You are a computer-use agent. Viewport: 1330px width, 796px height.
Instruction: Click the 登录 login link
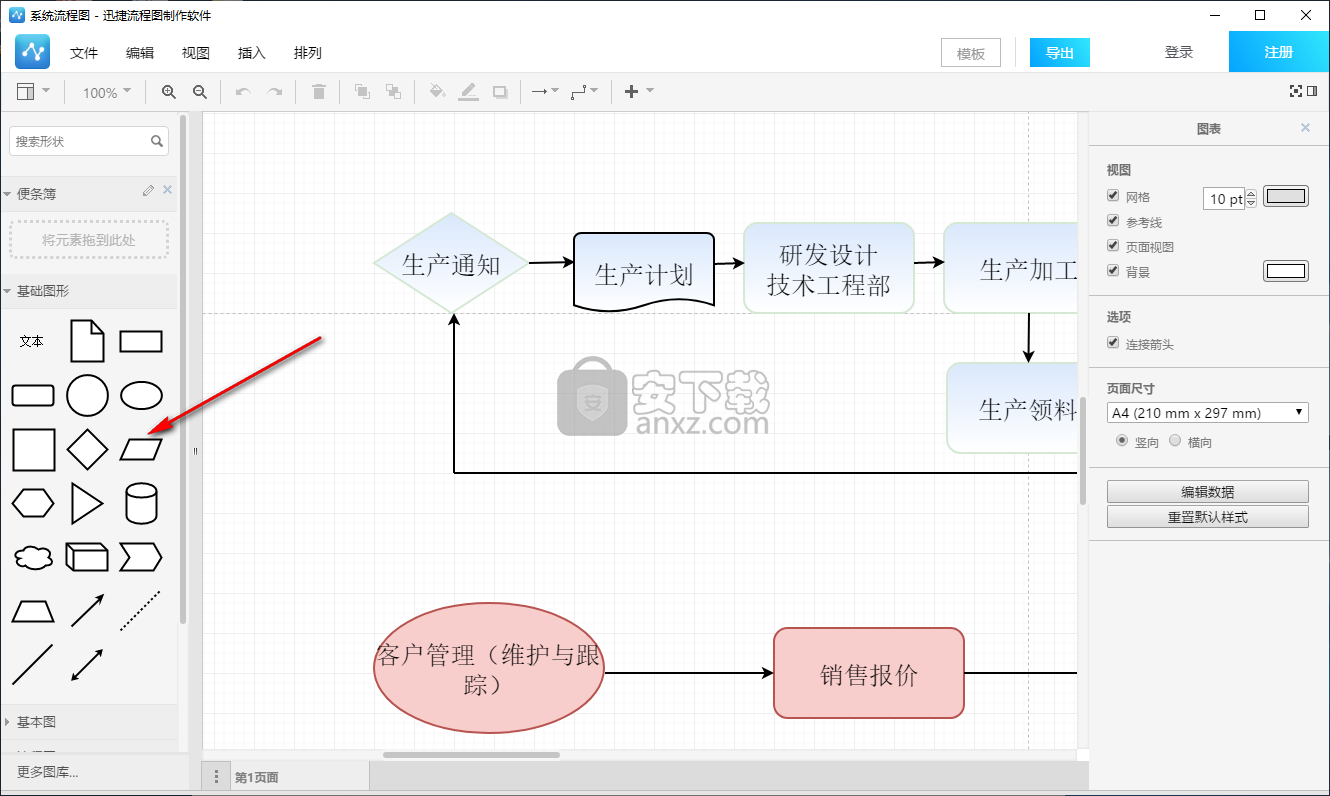coord(1179,52)
